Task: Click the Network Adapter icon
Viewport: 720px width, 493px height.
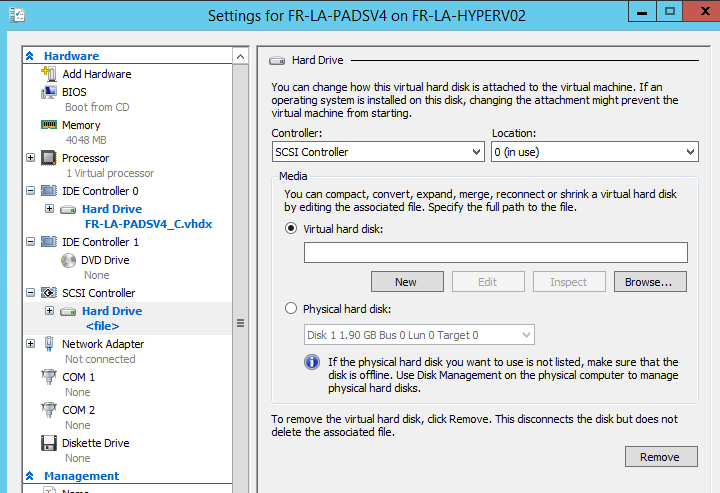Action: click(x=48, y=344)
